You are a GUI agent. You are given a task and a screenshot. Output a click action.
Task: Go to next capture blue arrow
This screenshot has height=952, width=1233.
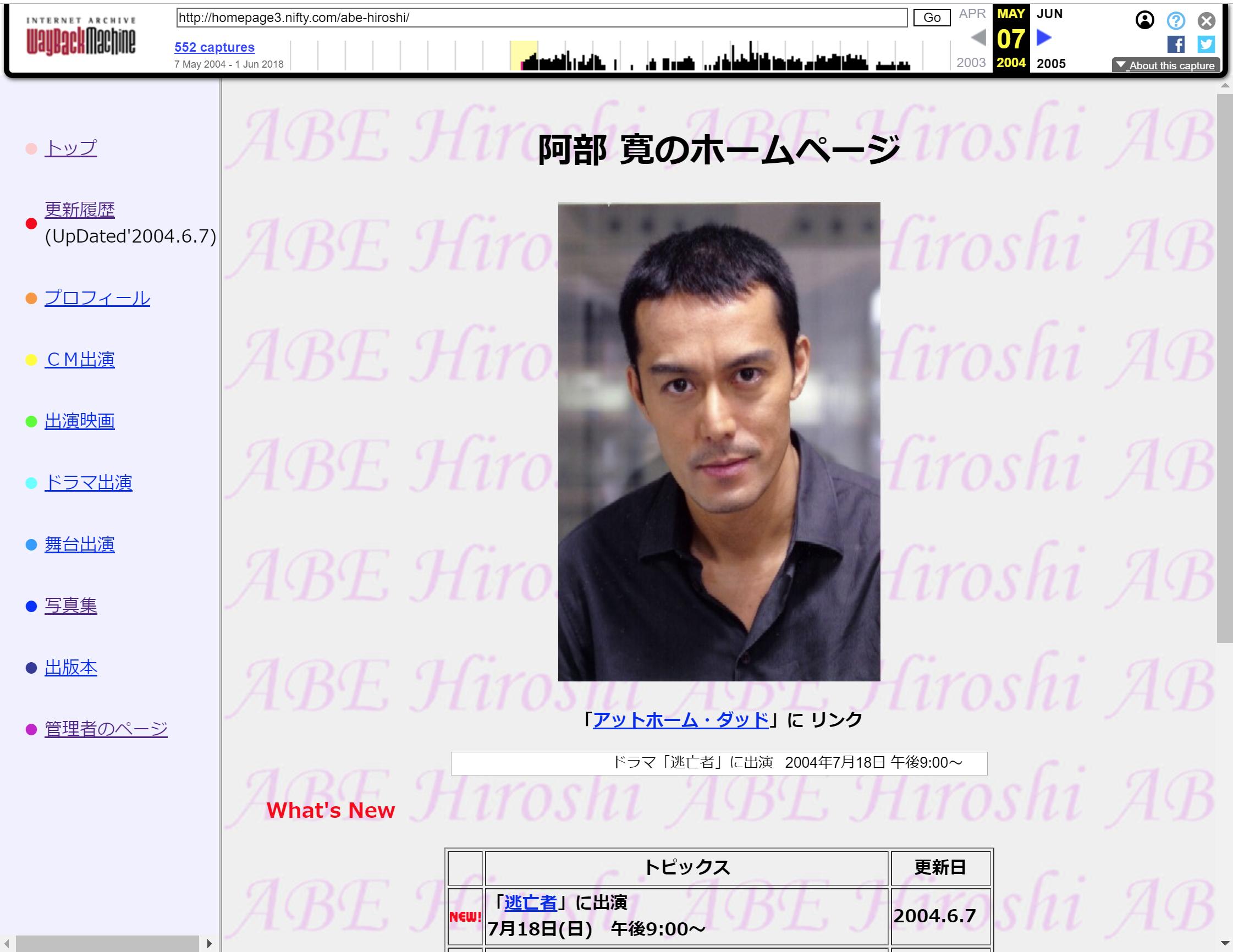coord(1044,38)
